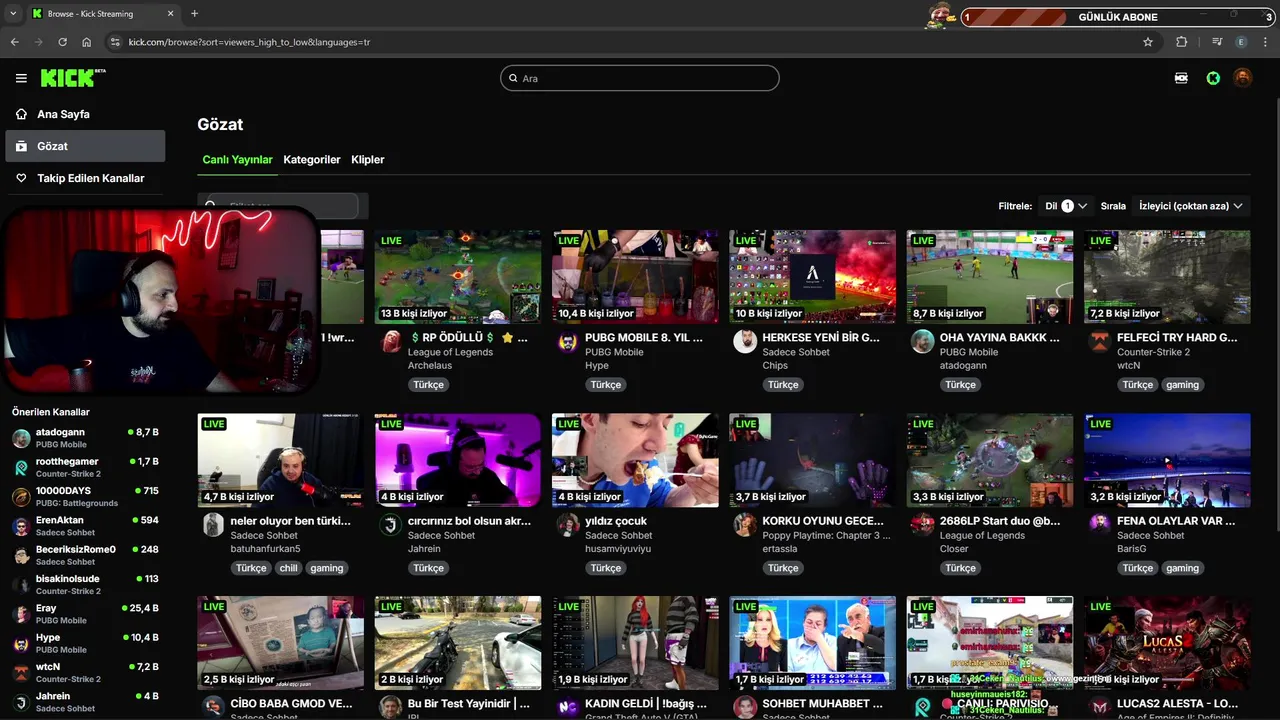Go to Ana Sayfa in sidebar
1280x720 pixels.
click(85, 114)
